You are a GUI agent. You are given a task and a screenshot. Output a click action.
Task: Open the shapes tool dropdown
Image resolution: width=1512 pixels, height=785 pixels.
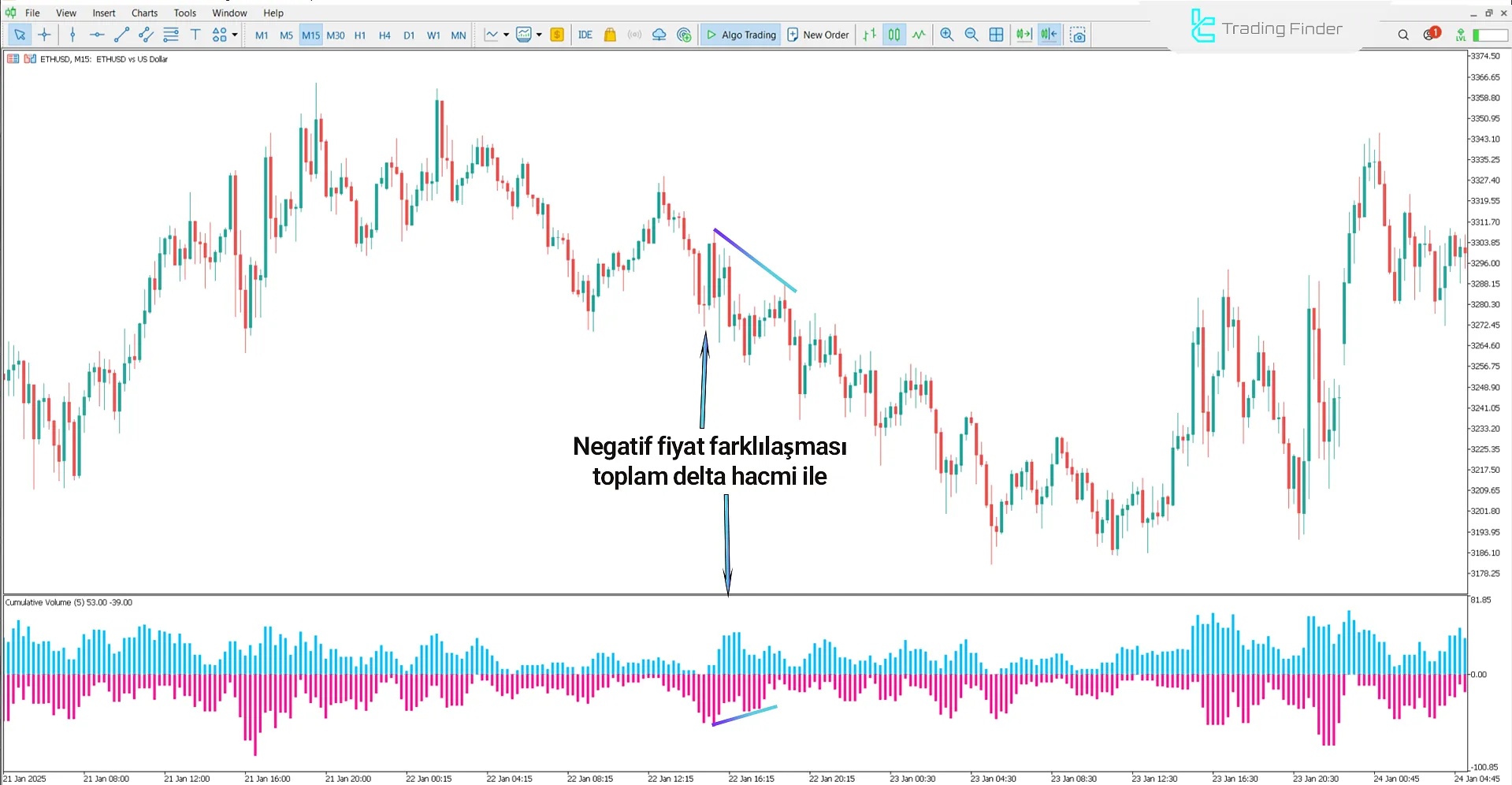pos(233,35)
